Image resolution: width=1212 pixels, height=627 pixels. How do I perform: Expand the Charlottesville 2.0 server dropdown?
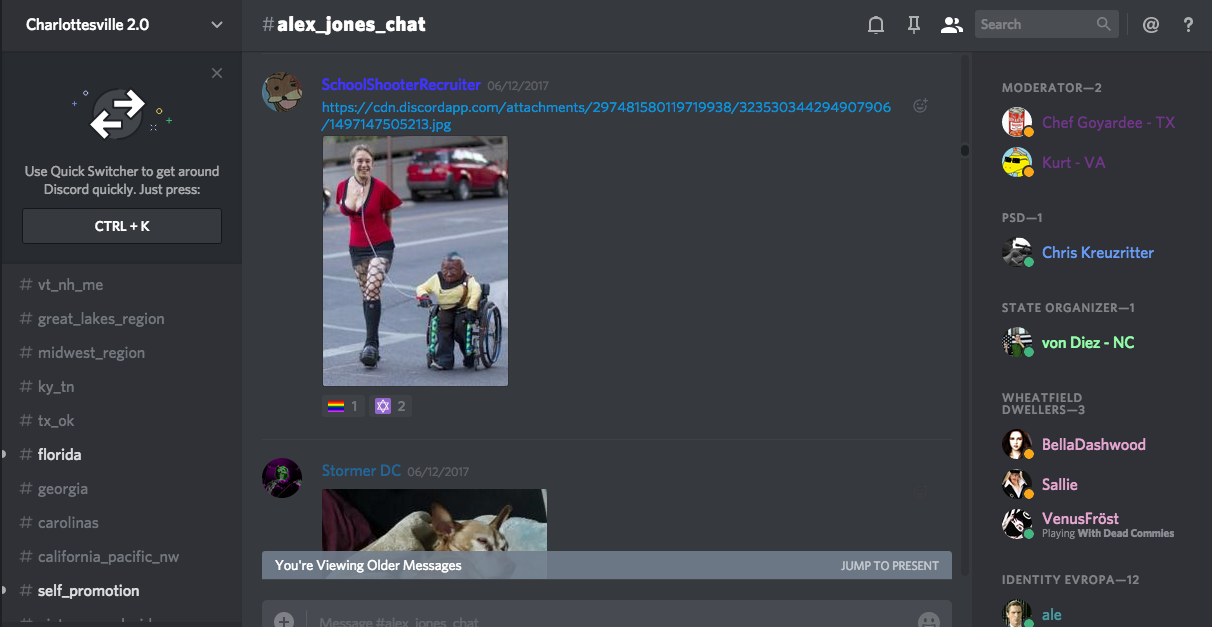pyautogui.click(x=217, y=25)
